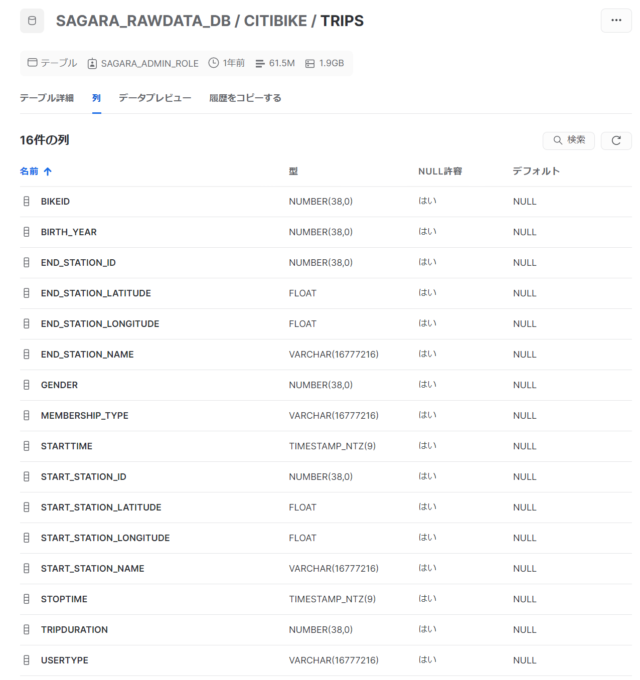Sort by the 型 column header
Screen dimensions: 640x680
293,171
